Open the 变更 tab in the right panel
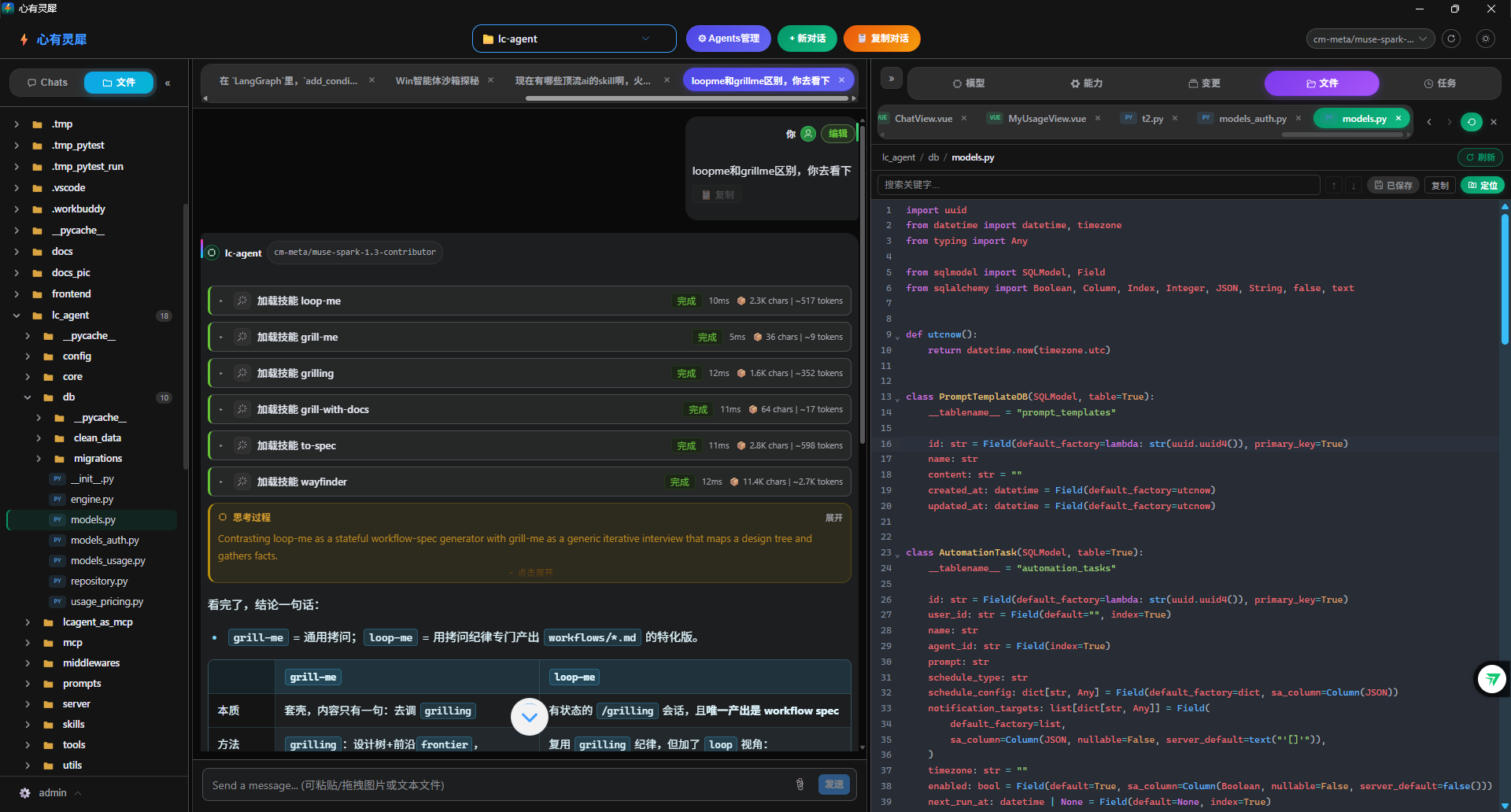 (x=1204, y=83)
